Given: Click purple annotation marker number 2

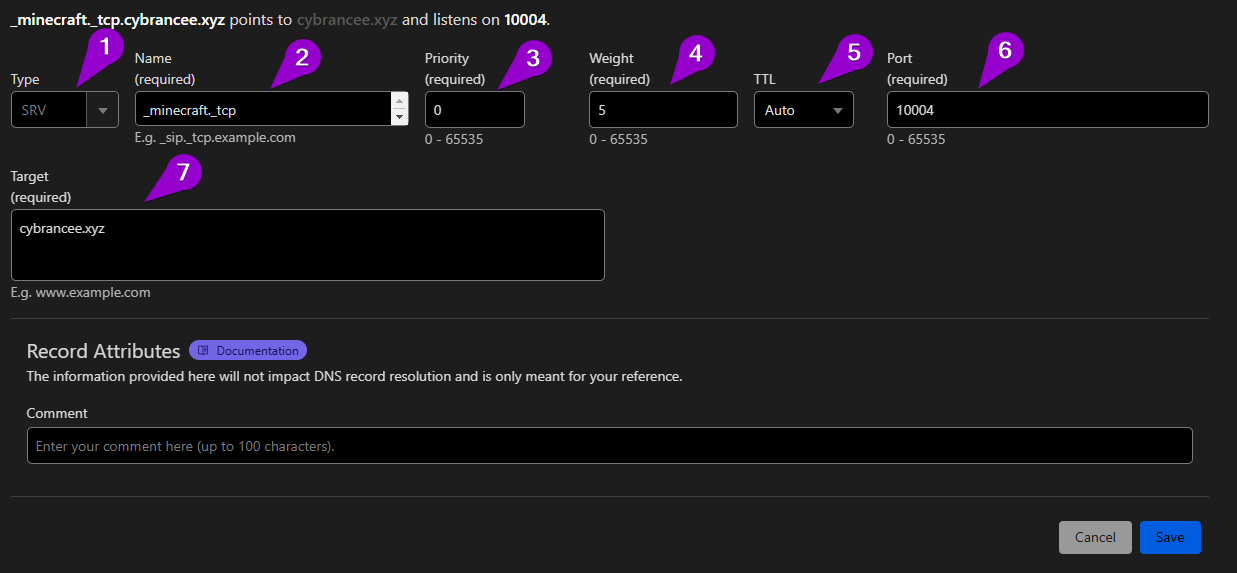Looking at the screenshot, I should [x=301, y=57].
